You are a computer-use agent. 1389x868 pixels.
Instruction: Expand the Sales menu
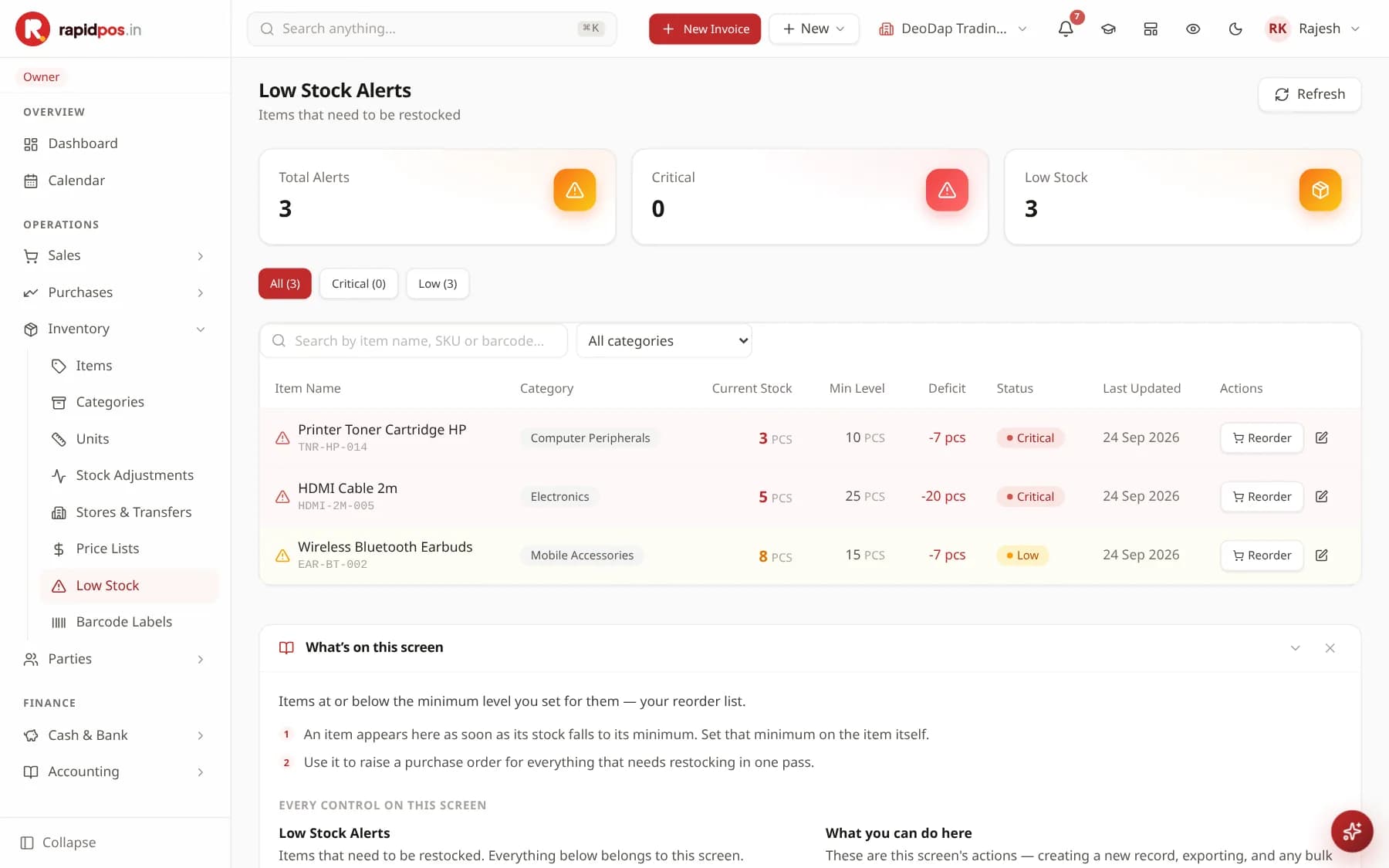[x=115, y=255]
